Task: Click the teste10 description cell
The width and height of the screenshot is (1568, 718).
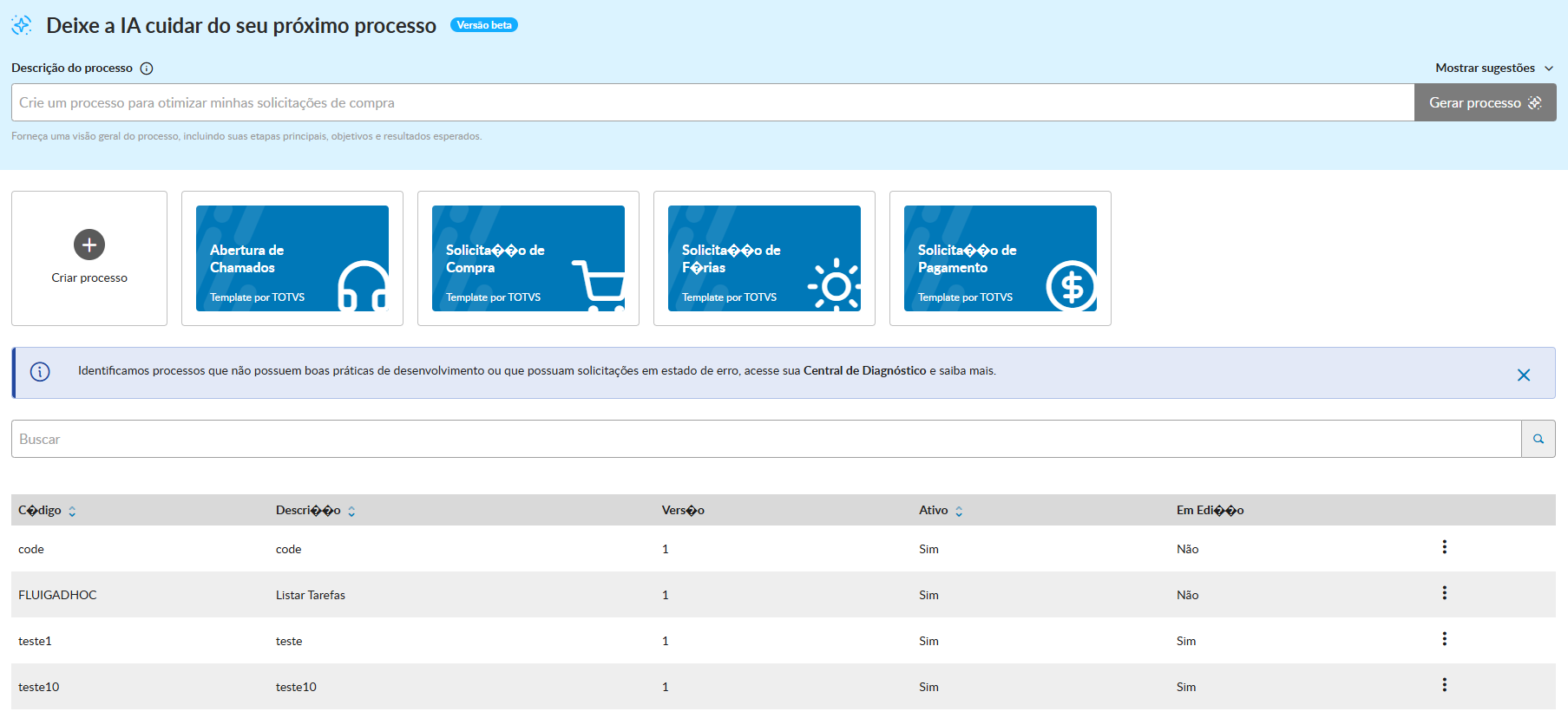Action: pyautogui.click(x=296, y=687)
